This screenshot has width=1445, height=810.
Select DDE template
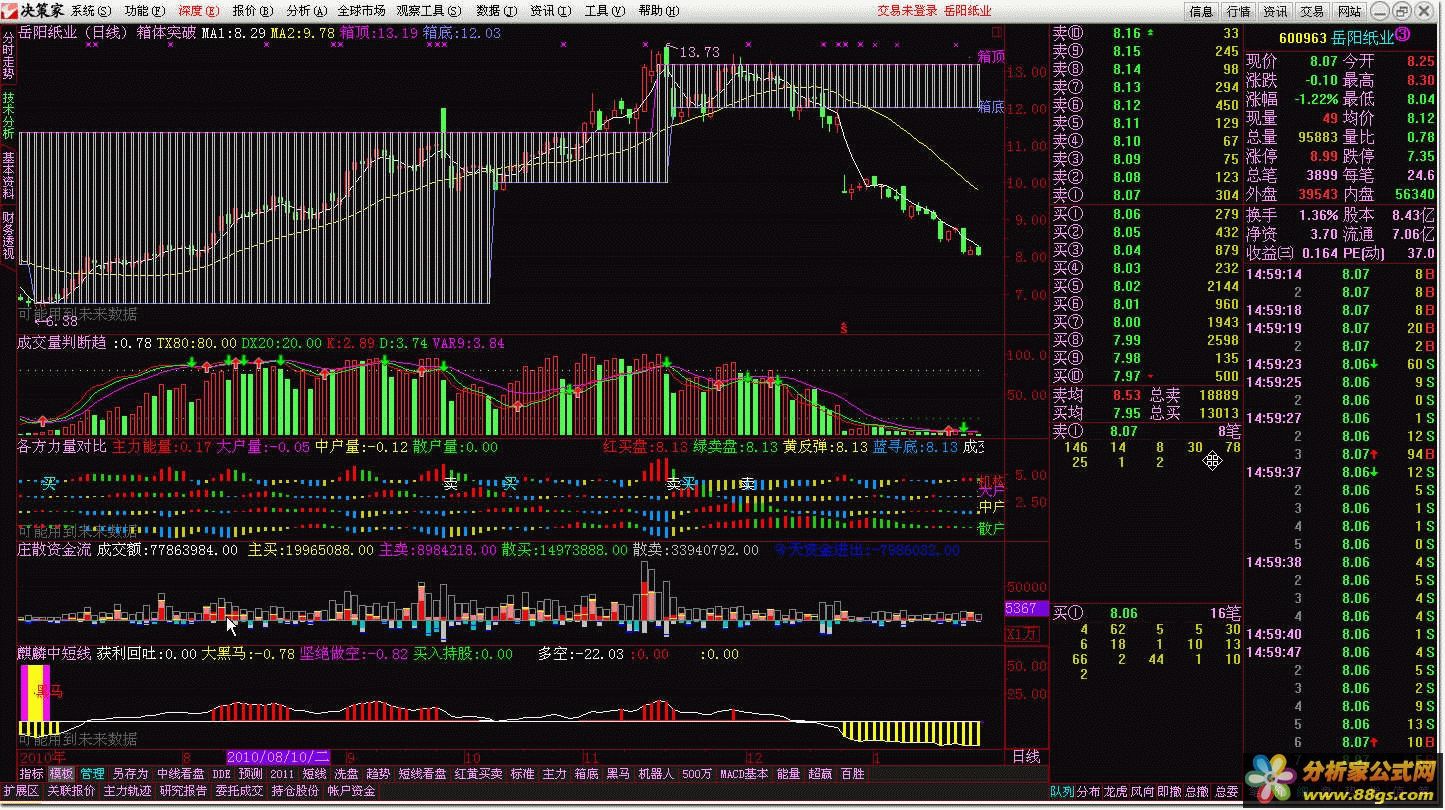pyautogui.click(x=221, y=774)
